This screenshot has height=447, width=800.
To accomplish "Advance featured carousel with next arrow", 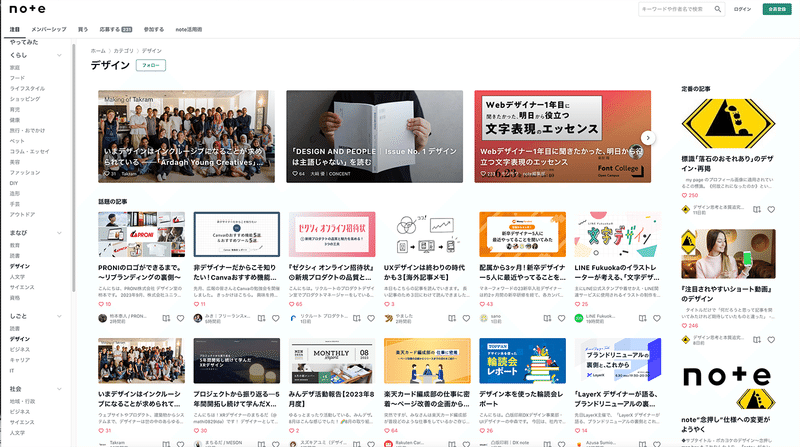I will (x=648, y=138).
